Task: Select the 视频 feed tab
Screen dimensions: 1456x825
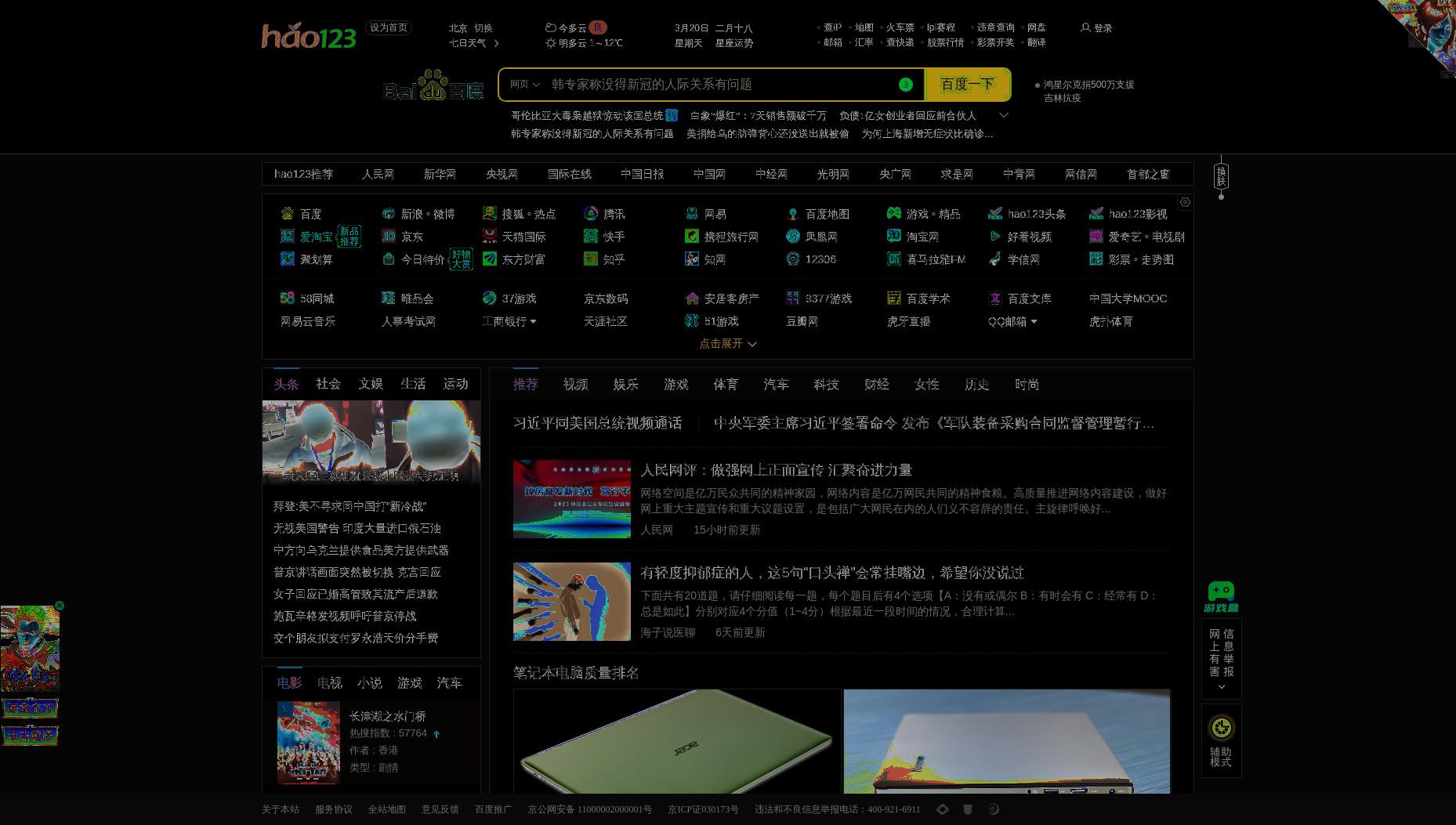Action: (x=576, y=384)
